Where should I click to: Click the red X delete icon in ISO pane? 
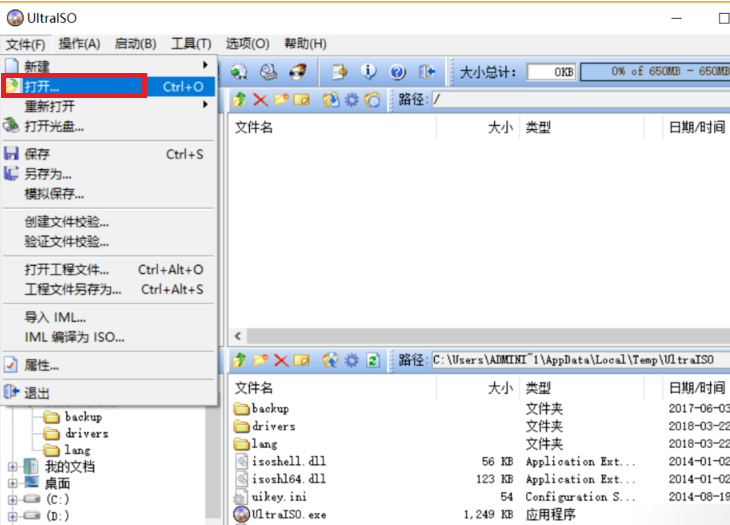(260, 99)
